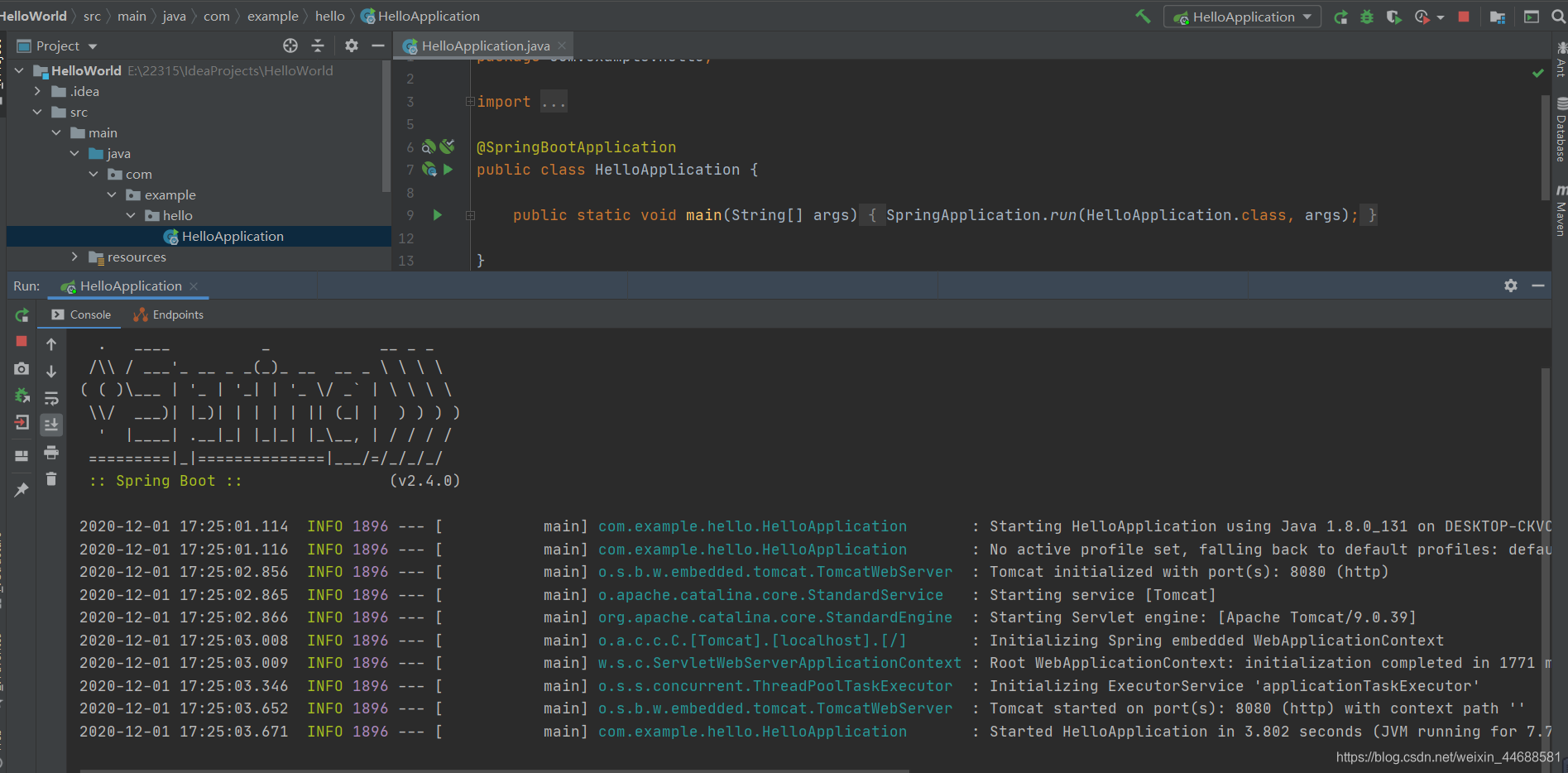Open Project panel settings gear
Screen dimensions: 1568x773
pos(352,46)
